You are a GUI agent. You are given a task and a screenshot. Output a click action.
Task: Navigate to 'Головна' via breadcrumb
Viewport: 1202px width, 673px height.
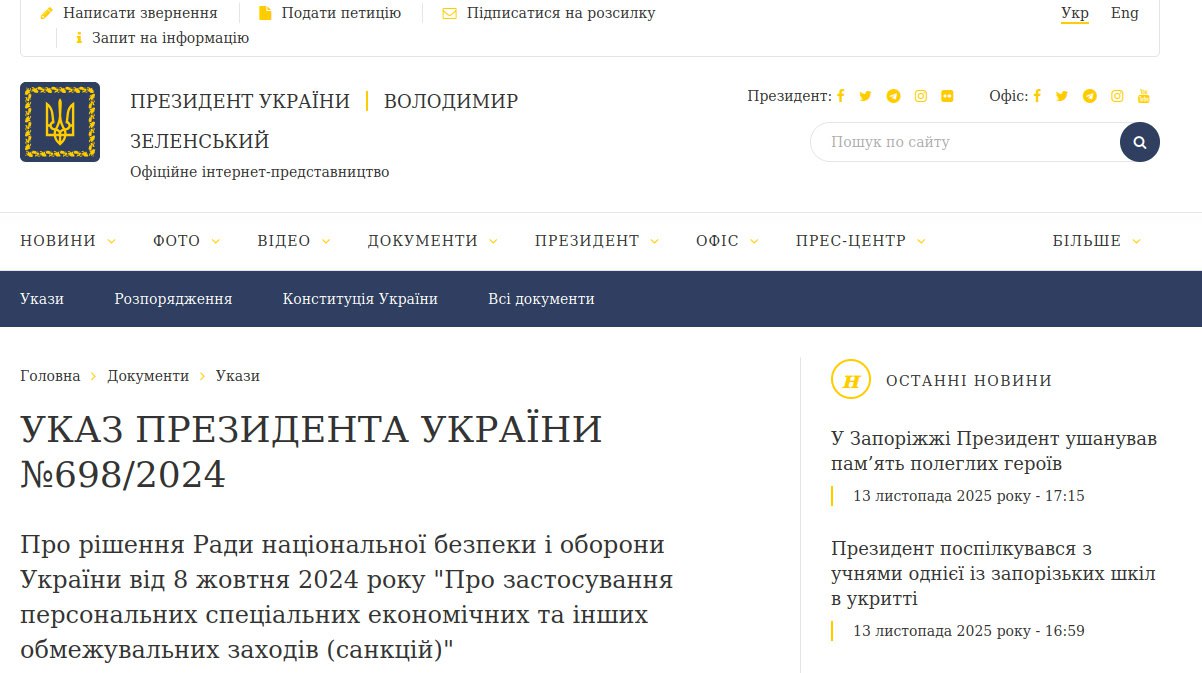(x=49, y=376)
